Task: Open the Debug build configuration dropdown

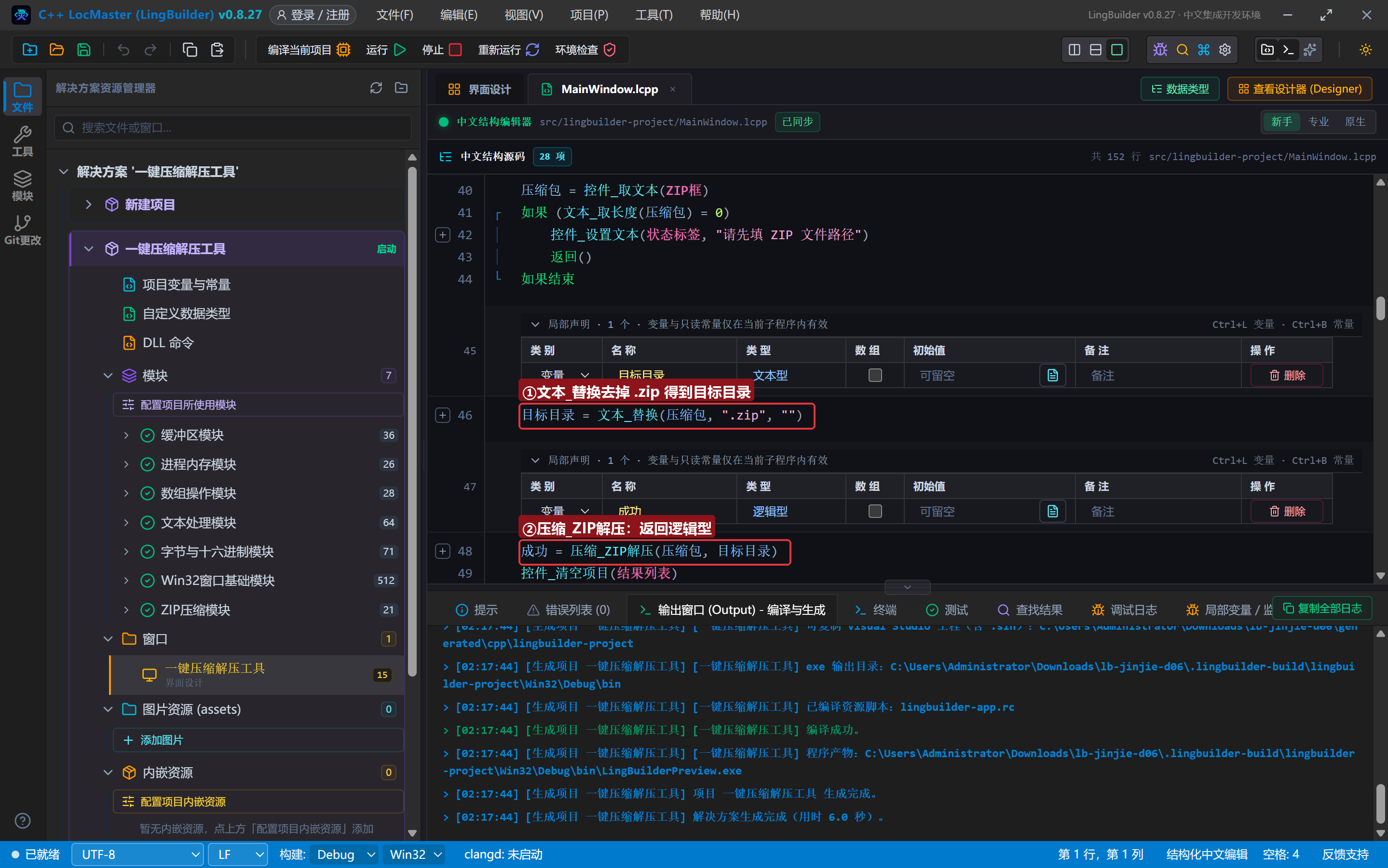Action: point(344,854)
